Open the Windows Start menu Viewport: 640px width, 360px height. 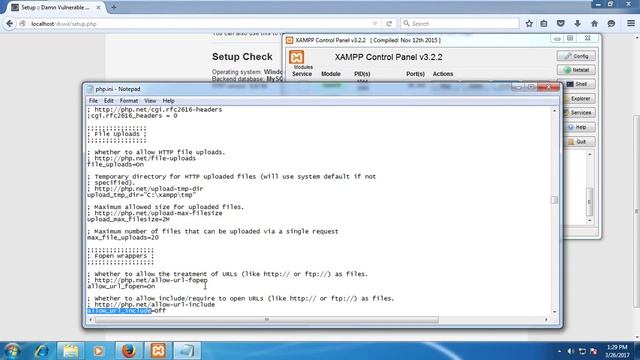click(12, 351)
